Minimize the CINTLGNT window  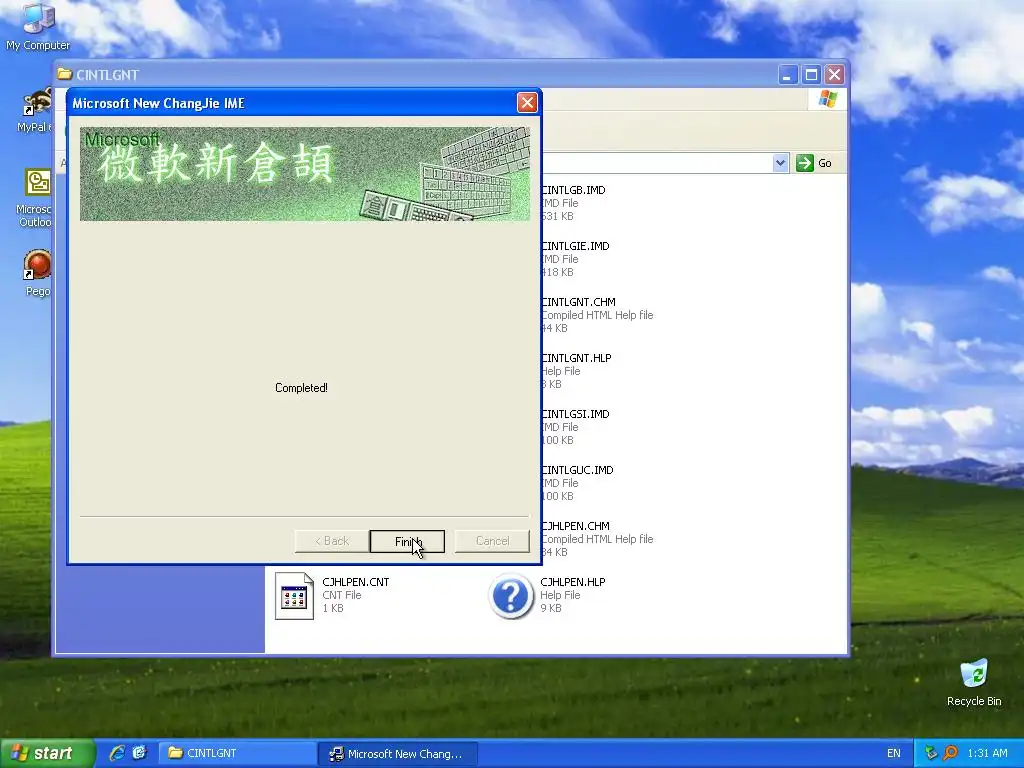coord(788,75)
